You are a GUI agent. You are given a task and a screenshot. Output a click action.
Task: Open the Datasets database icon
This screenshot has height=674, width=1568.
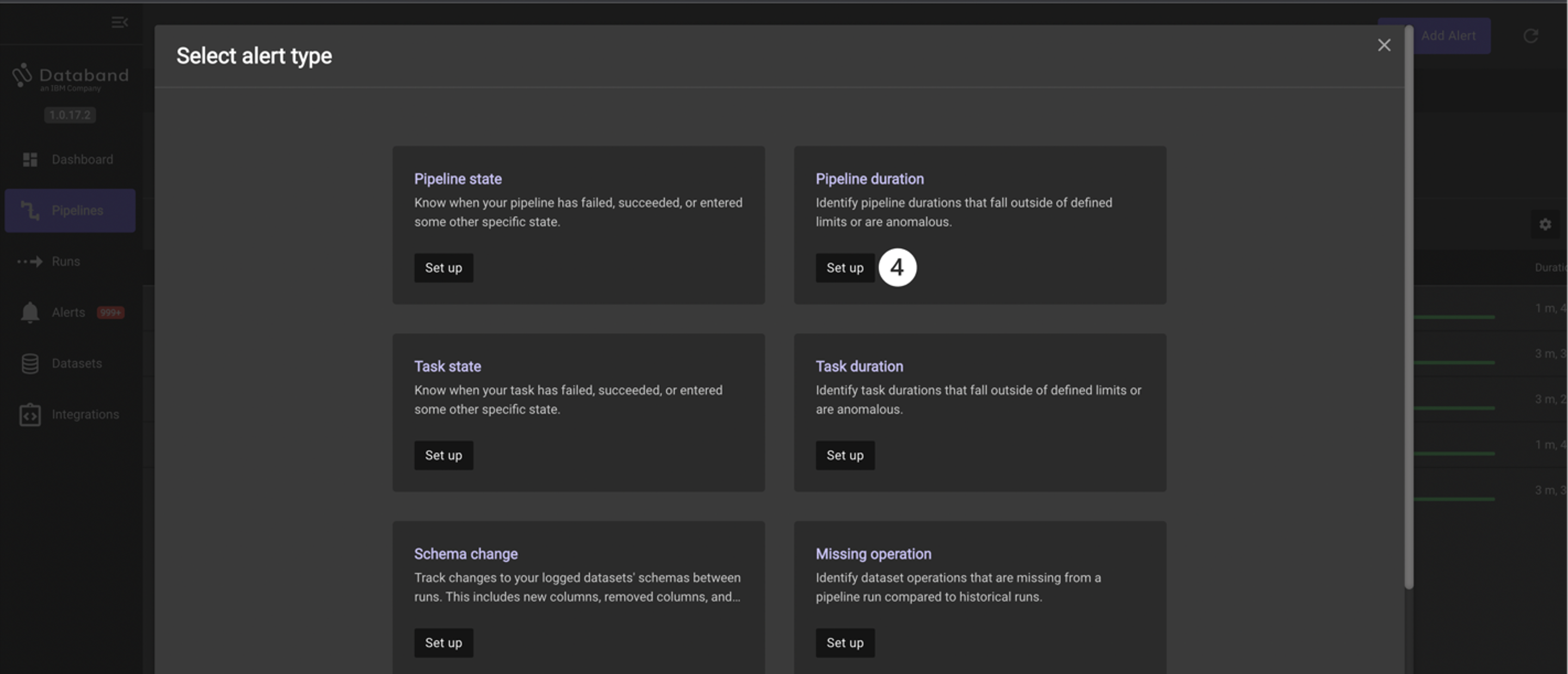pyautogui.click(x=30, y=364)
